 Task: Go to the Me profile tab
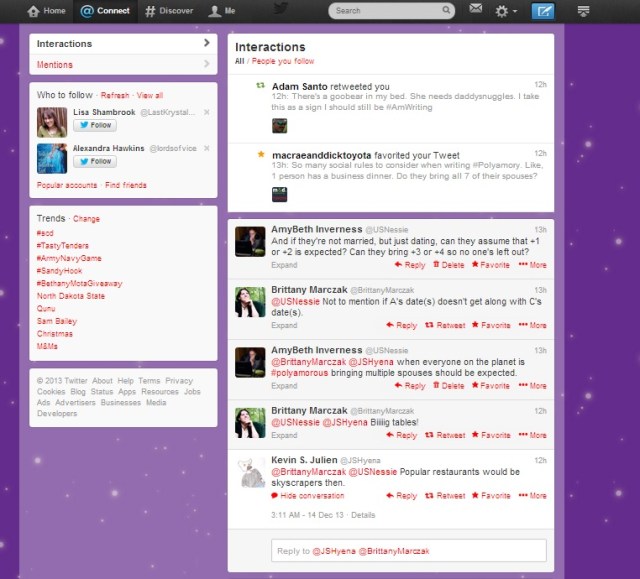point(222,11)
